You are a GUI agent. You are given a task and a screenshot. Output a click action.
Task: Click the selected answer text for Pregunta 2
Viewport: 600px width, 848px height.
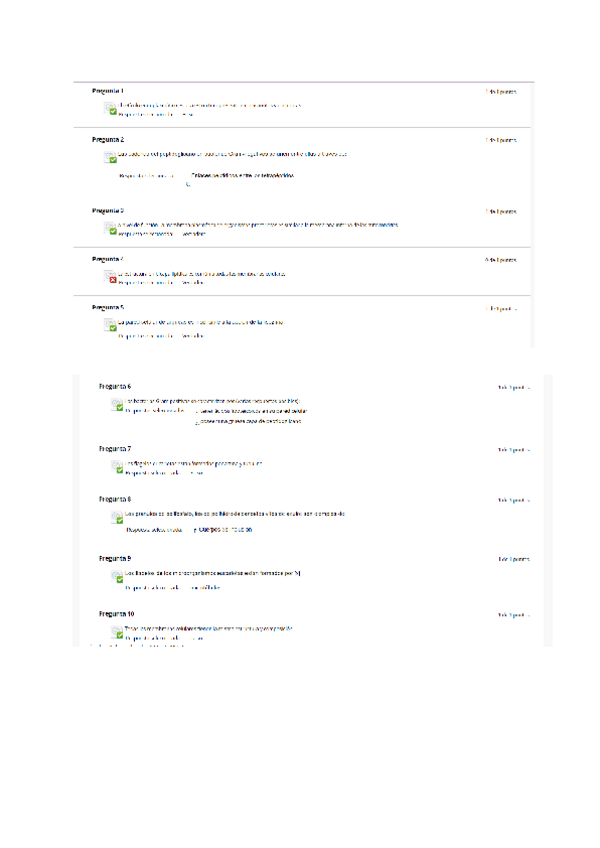coord(242,175)
